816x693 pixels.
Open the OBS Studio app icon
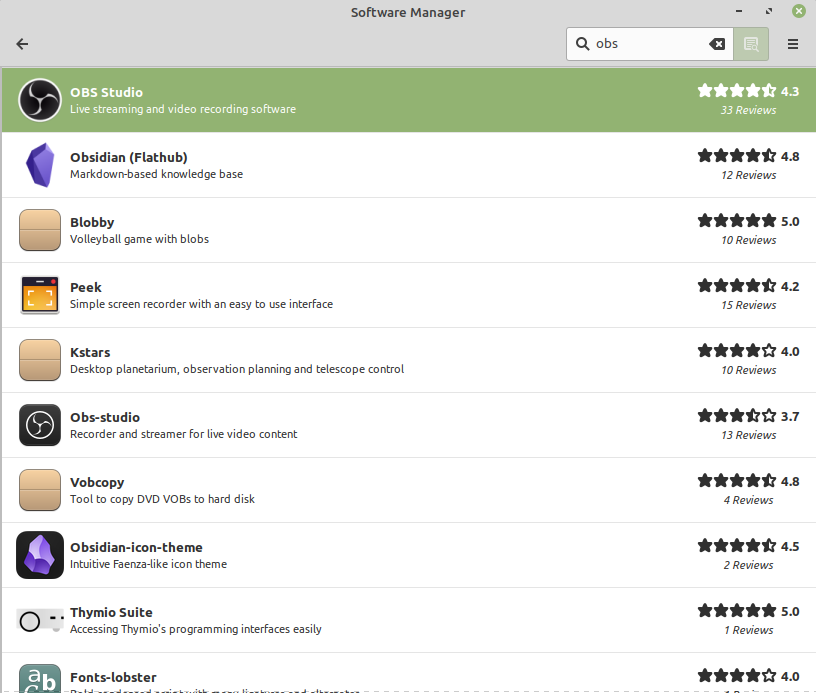click(40, 100)
